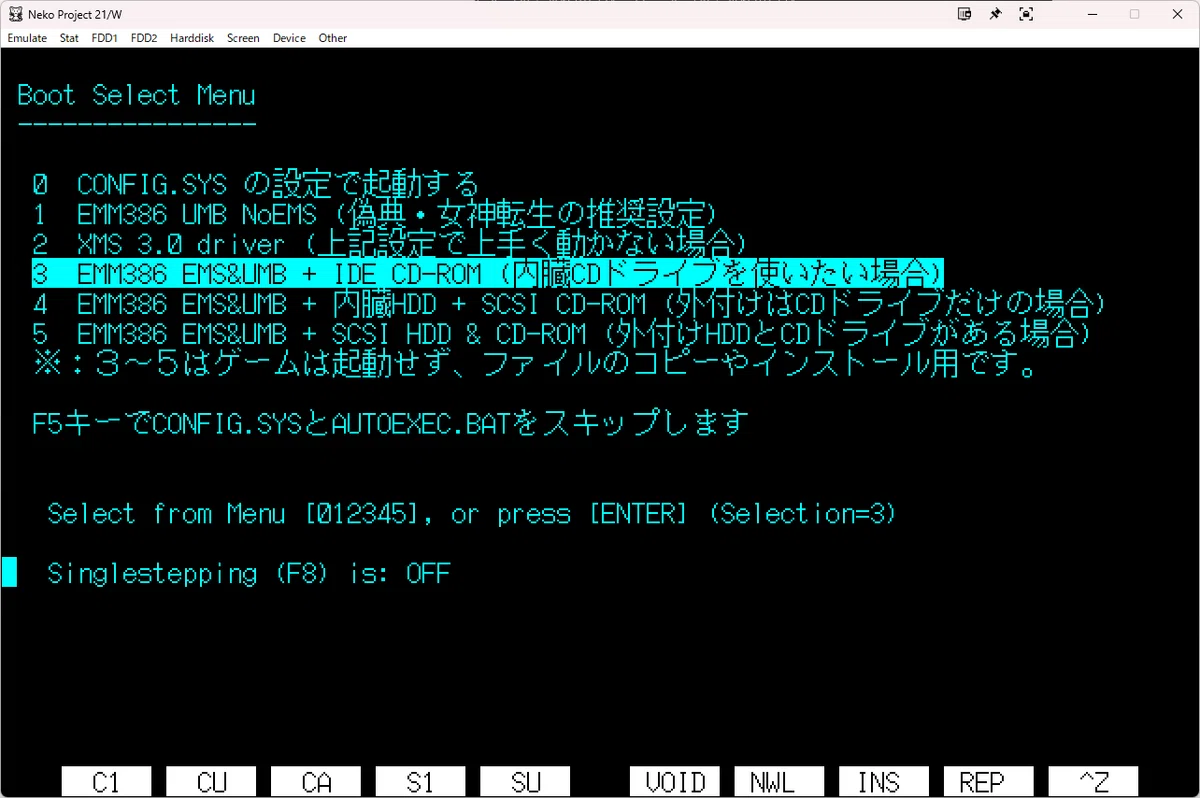Select boot option 0 CONFIG.SYS
Image resolution: width=1200 pixels, height=798 pixels.
tap(255, 184)
